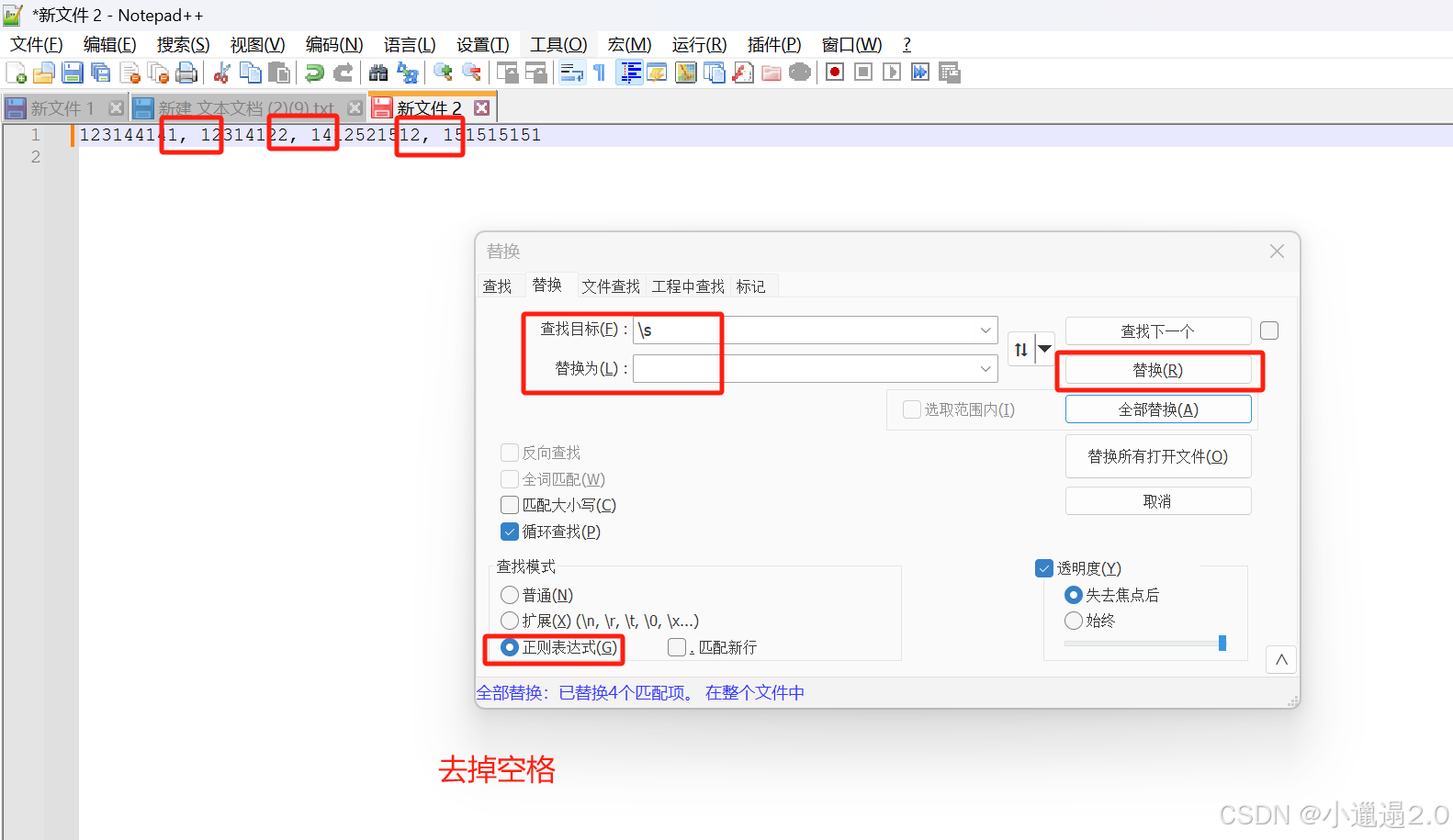Screen dimensions: 1453x840
Task: Save the current file via toolbar
Action: click(x=73, y=73)
